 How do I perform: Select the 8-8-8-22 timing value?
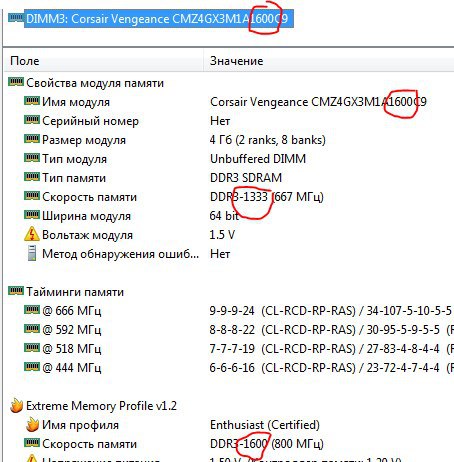click(232, 330)
